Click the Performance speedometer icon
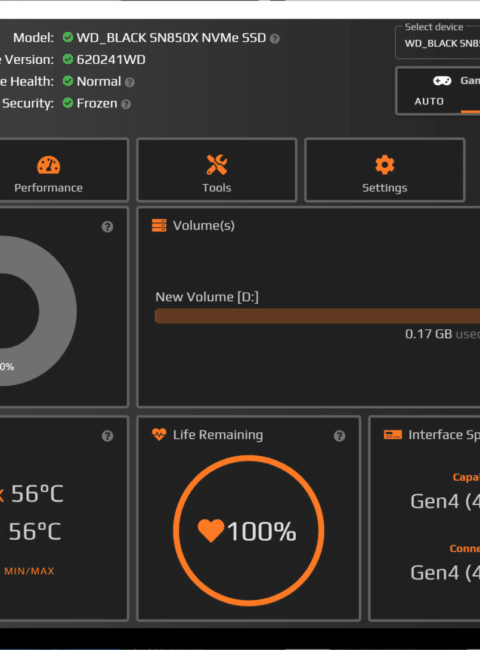 (48, 165)
